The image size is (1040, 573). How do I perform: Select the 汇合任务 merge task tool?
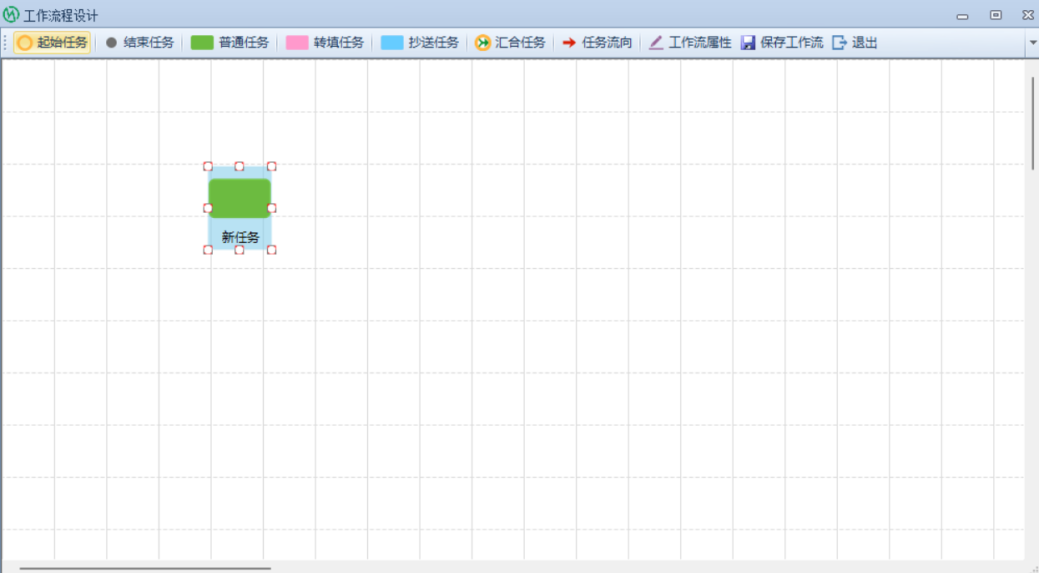click(x=510, y=43)
